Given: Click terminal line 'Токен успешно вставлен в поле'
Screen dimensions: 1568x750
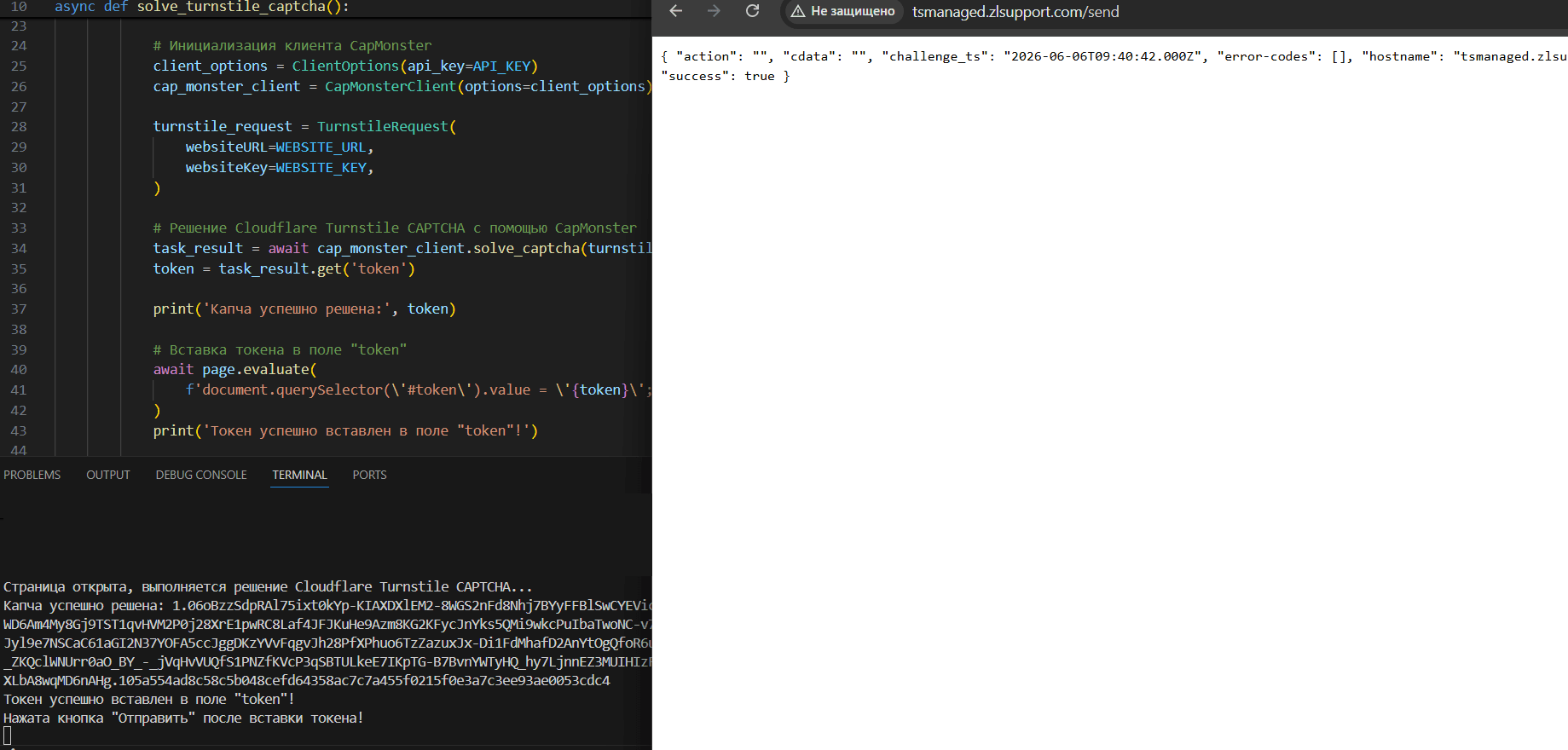Looking at the screenshot, I should (149, 699).
